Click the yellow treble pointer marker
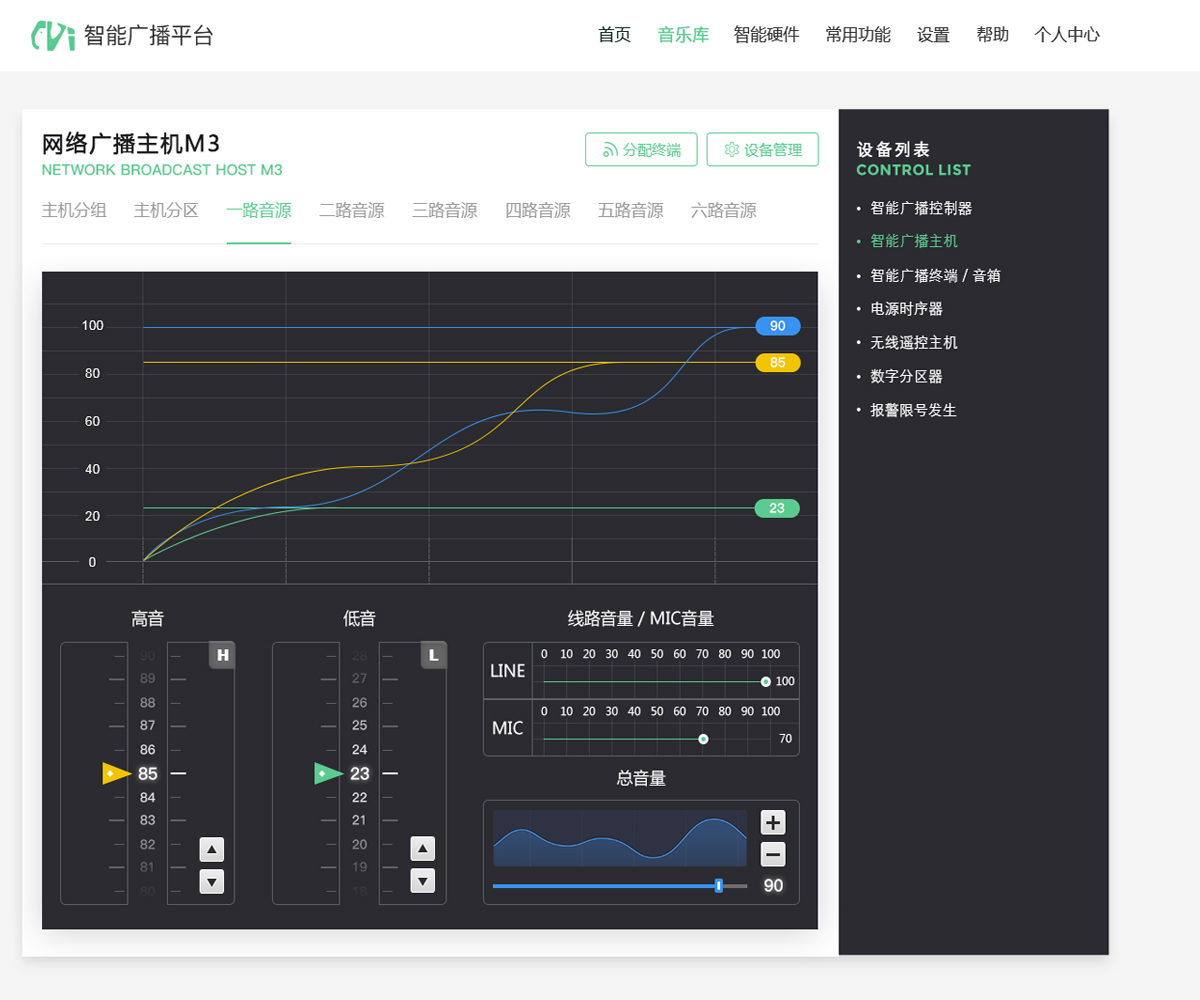 coord(117,773)
